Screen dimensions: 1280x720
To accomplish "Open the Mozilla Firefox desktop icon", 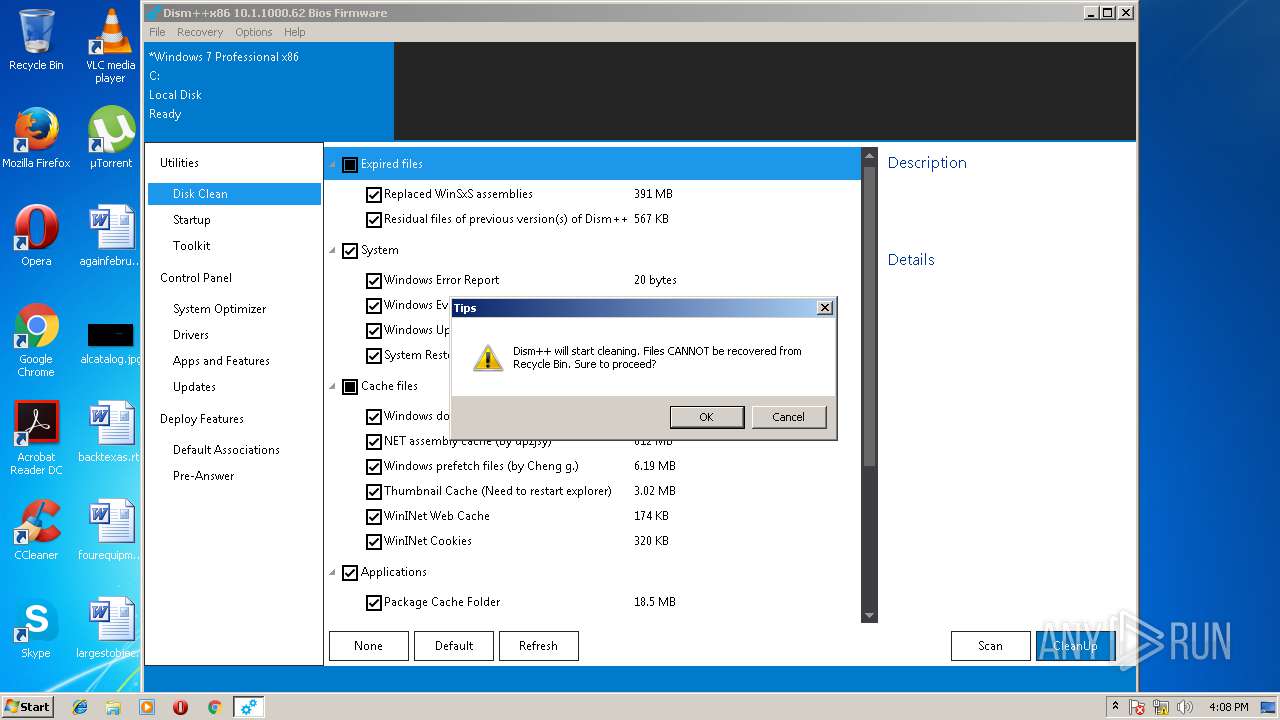I will tap(36, 138).
